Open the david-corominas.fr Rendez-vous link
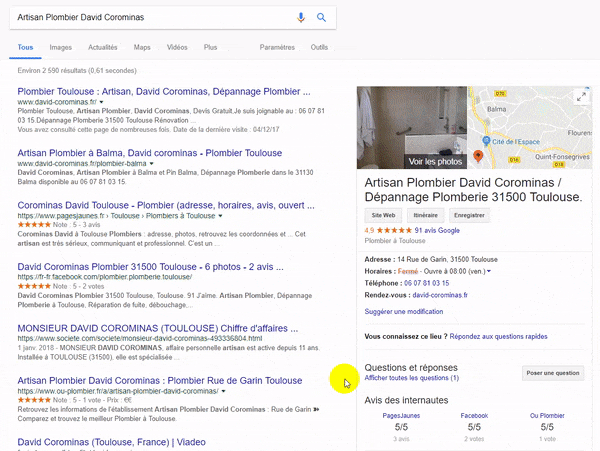The height and width of the screenshot is (451, 600). click(x=440, y=295)
